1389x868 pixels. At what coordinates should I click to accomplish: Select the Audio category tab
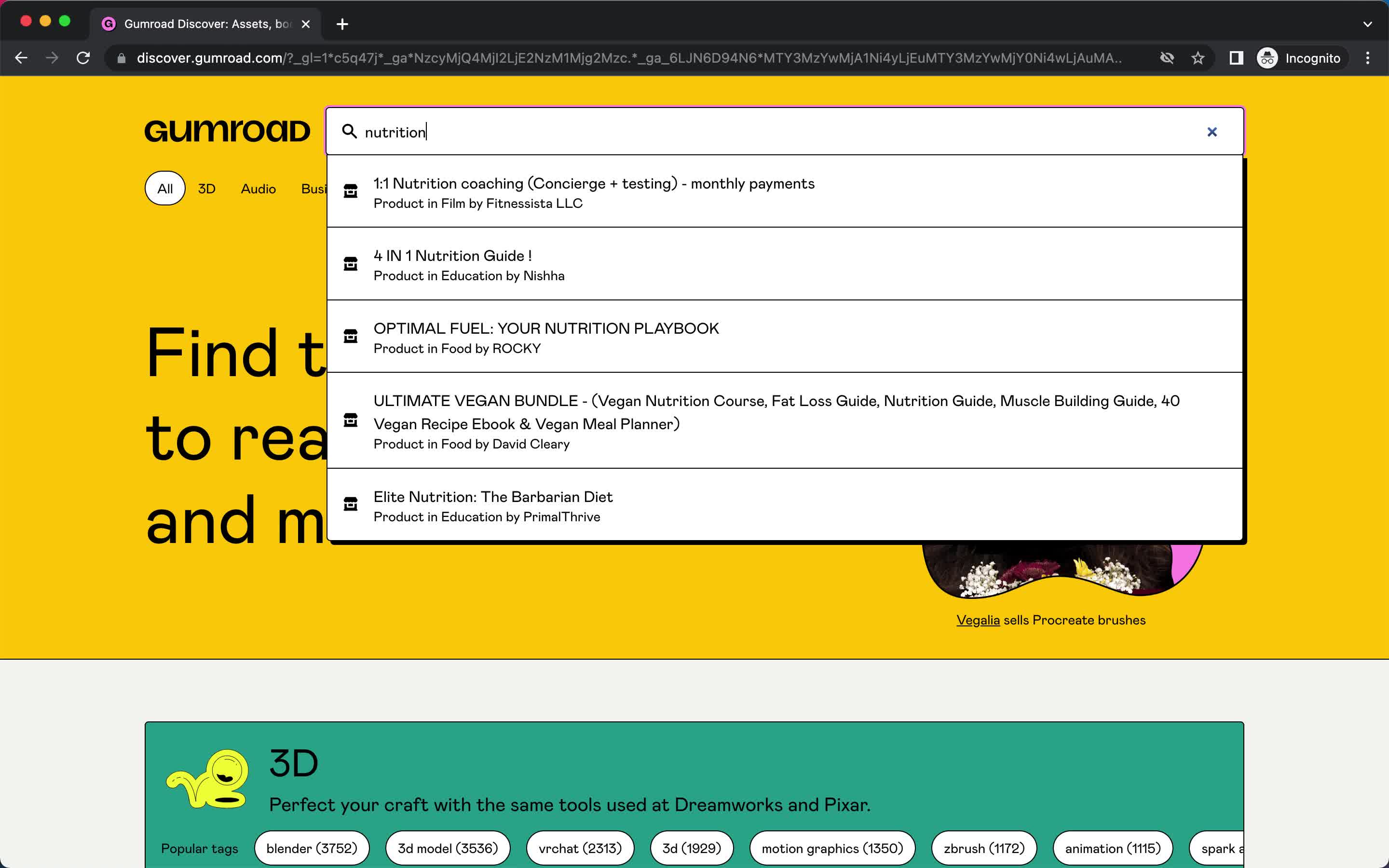pyautogui.click(x=259, y=188)
